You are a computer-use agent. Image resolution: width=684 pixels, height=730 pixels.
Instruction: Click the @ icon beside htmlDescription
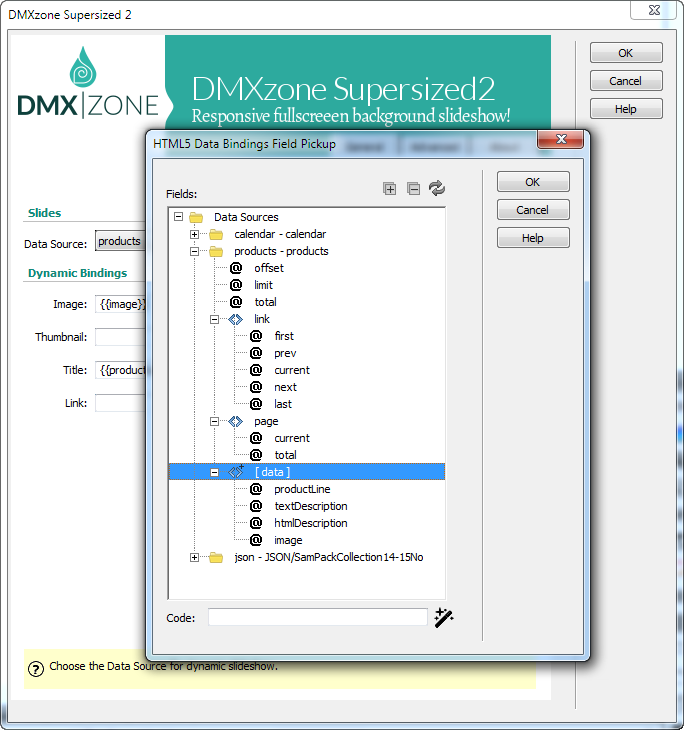coord(256,523)
